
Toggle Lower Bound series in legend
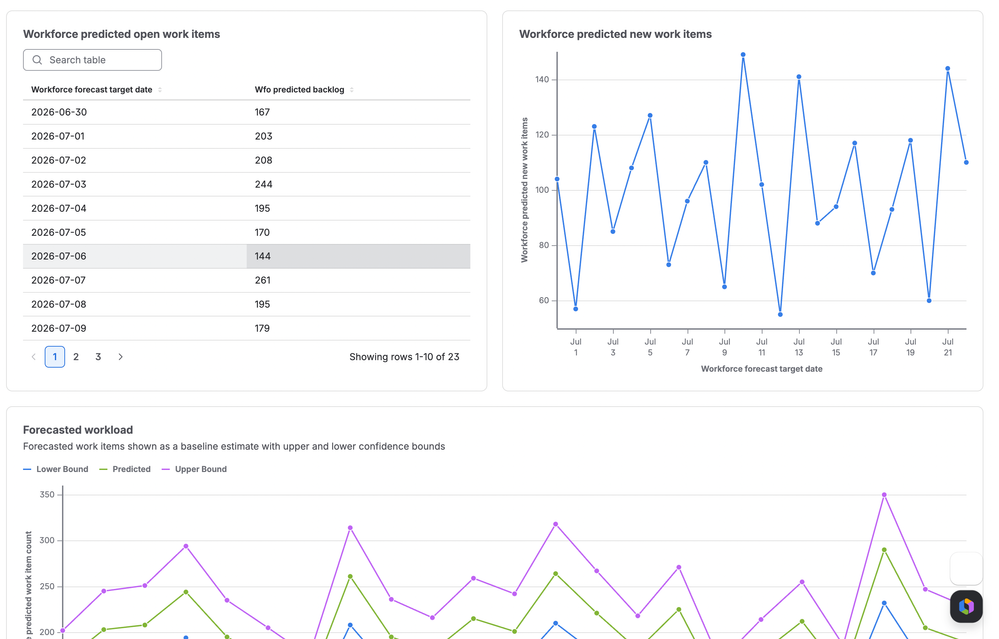(x=55, y=469)
